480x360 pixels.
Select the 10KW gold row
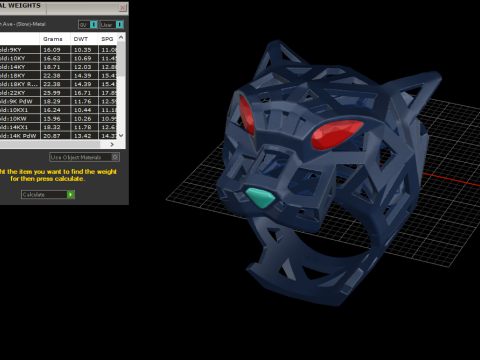coord(58,119)
